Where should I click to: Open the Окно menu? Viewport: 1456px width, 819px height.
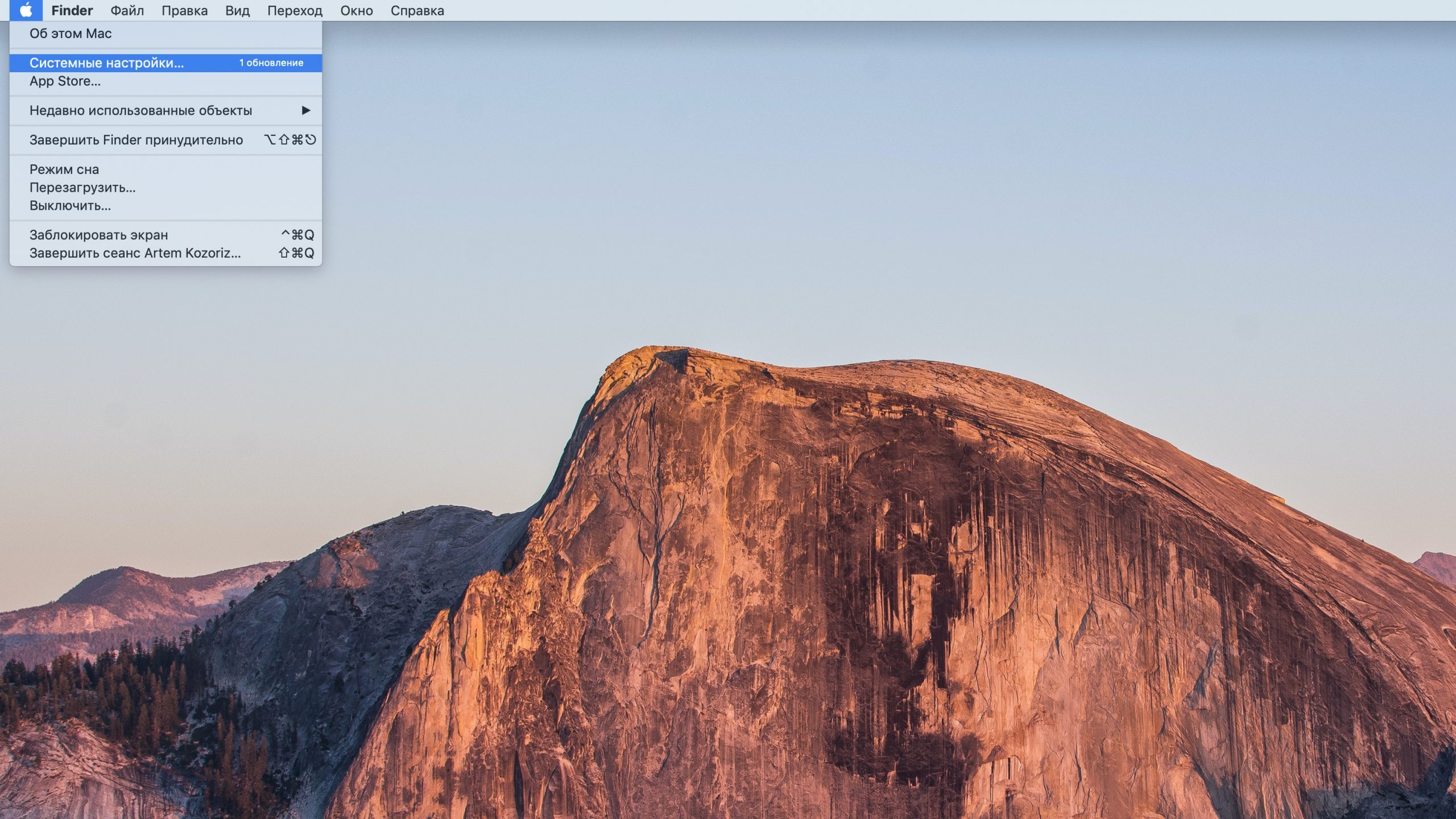click(x=357, y=10)
